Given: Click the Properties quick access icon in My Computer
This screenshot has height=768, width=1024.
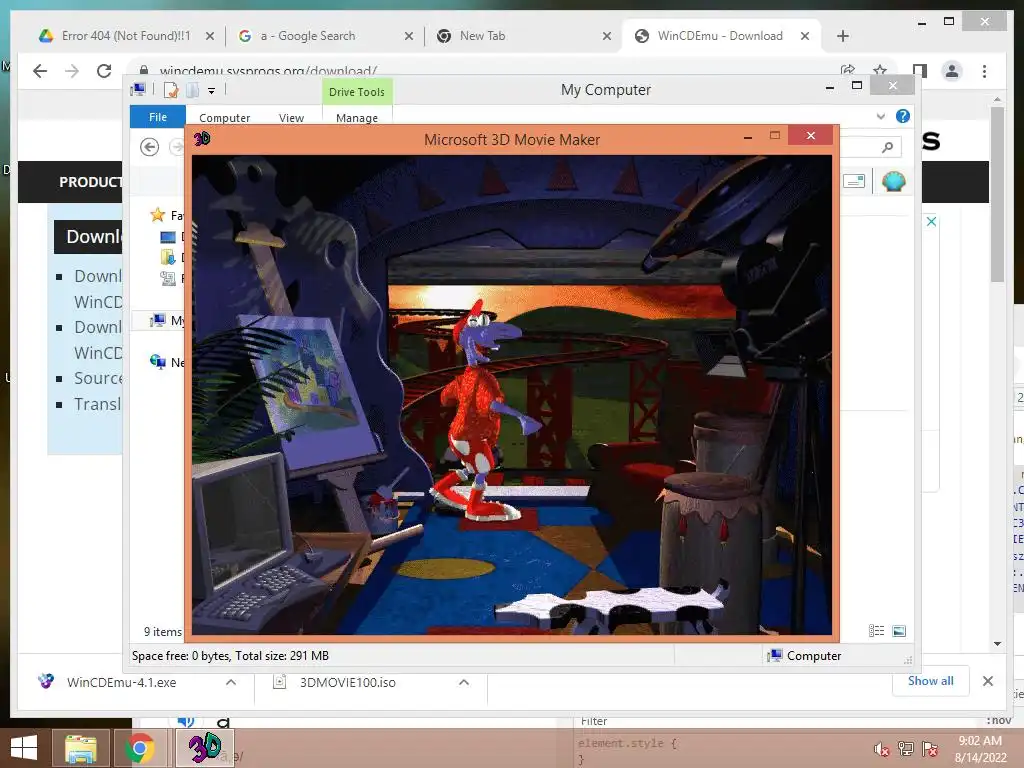Looking at the screenshot, I should (x=171, y=90).
